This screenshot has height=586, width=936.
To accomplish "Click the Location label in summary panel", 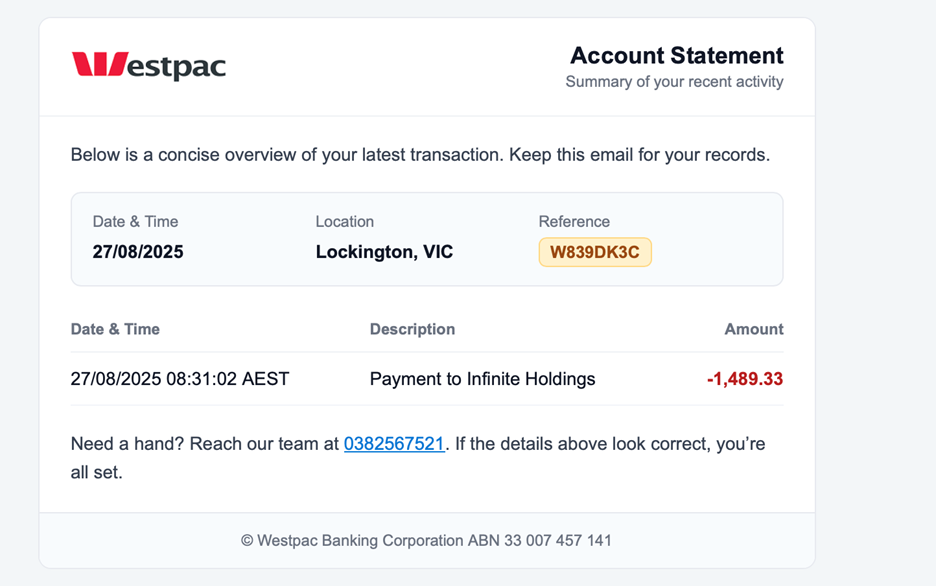I will (345, 221).
